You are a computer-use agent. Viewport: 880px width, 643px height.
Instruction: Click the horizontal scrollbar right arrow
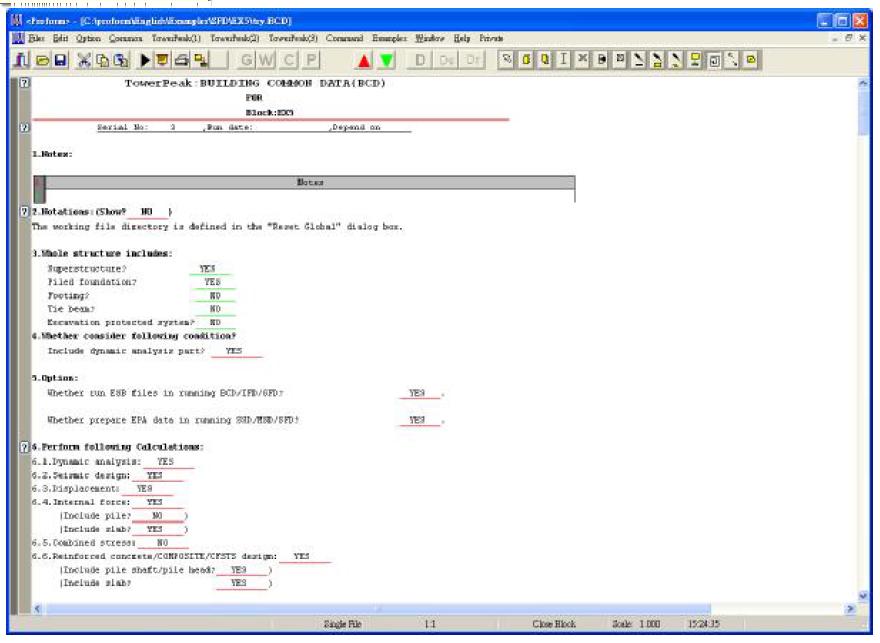[x=851, y=609]
